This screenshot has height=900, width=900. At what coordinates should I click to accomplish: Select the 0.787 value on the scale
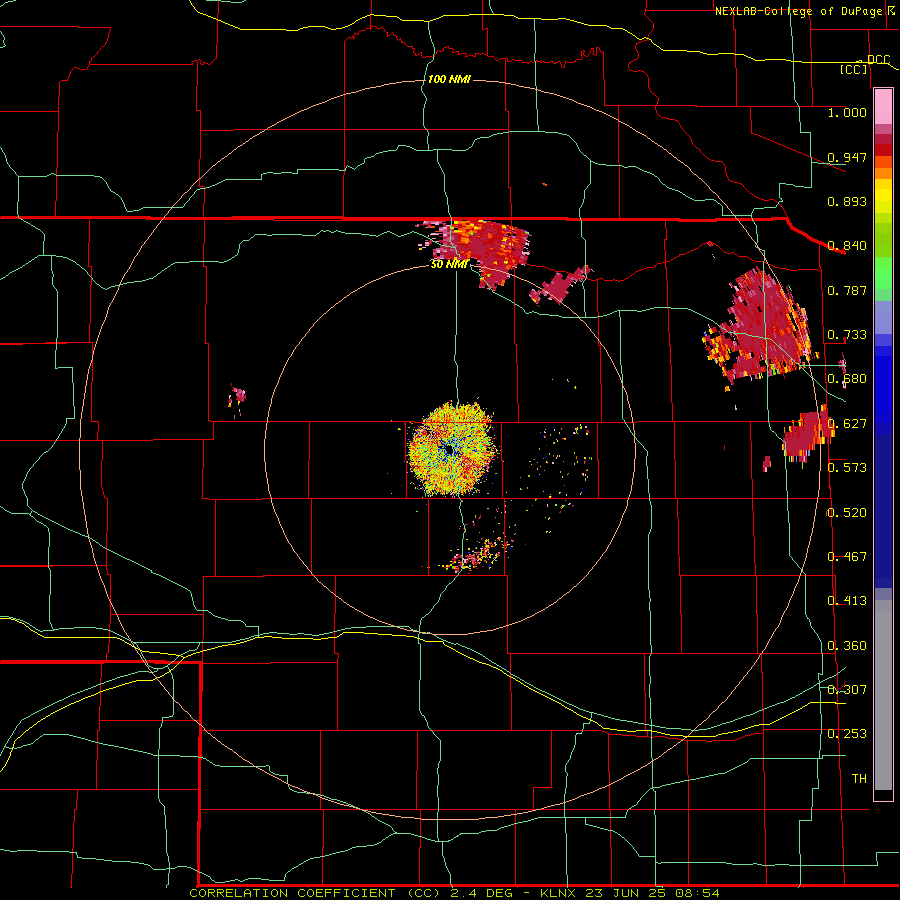pyautogui.click(x=847, y=290)
